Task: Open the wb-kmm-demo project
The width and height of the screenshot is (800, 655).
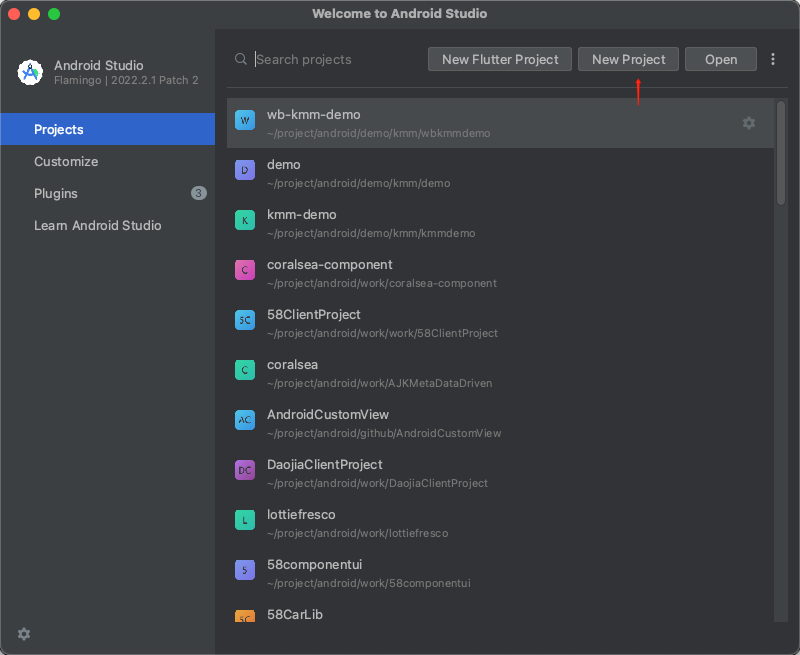Action: point(500,123)
